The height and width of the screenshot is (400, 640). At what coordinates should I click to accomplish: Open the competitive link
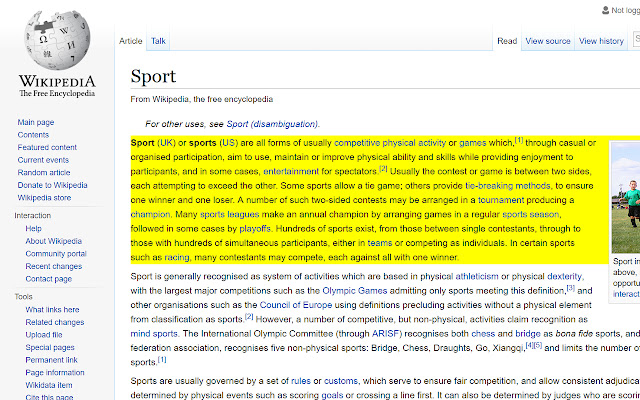[x=357, y=143]
